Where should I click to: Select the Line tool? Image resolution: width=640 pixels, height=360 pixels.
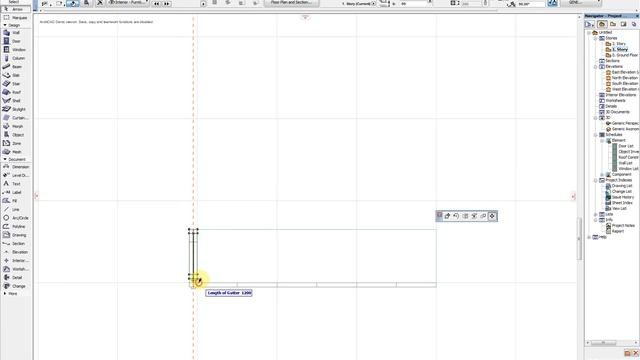(16, 209)
